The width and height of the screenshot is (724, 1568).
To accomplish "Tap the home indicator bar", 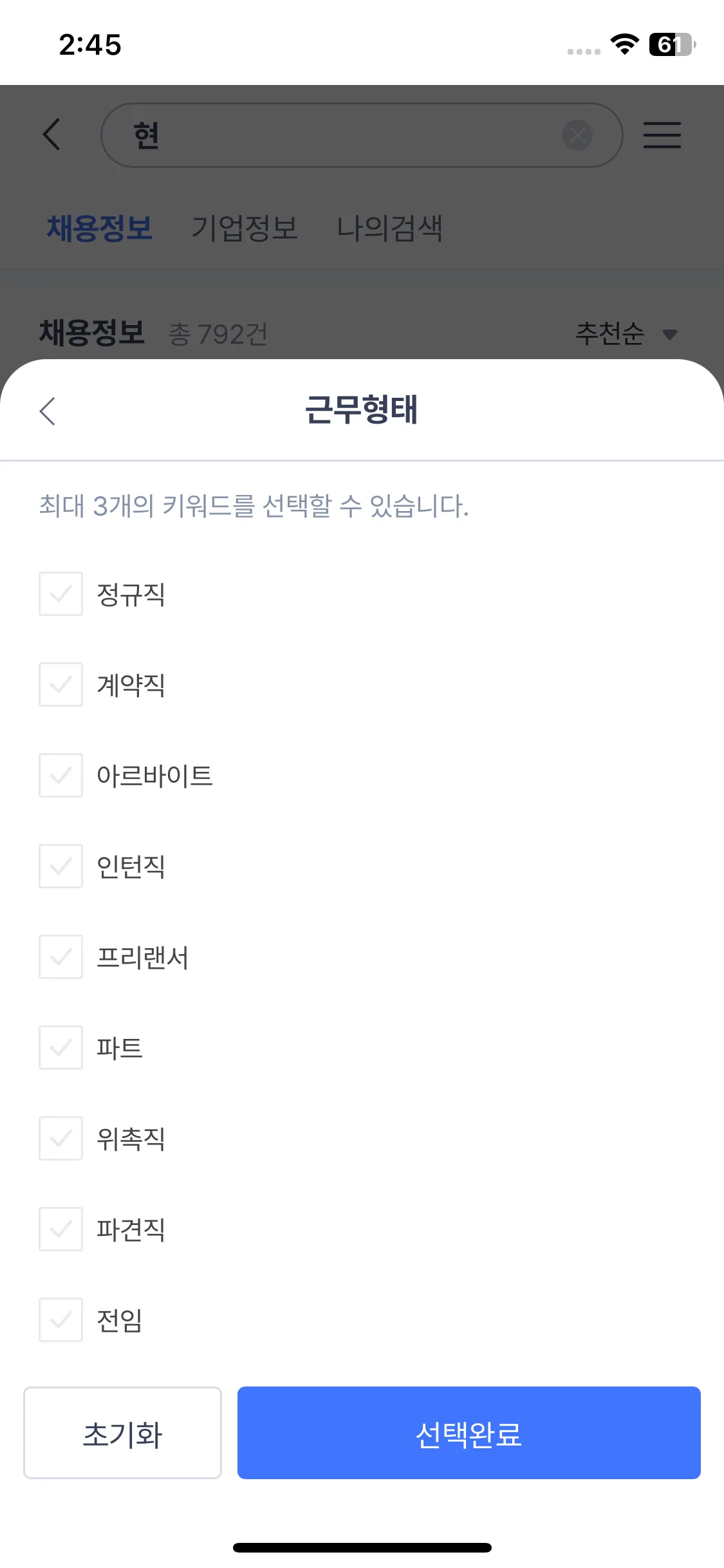I will [362, 1547].
